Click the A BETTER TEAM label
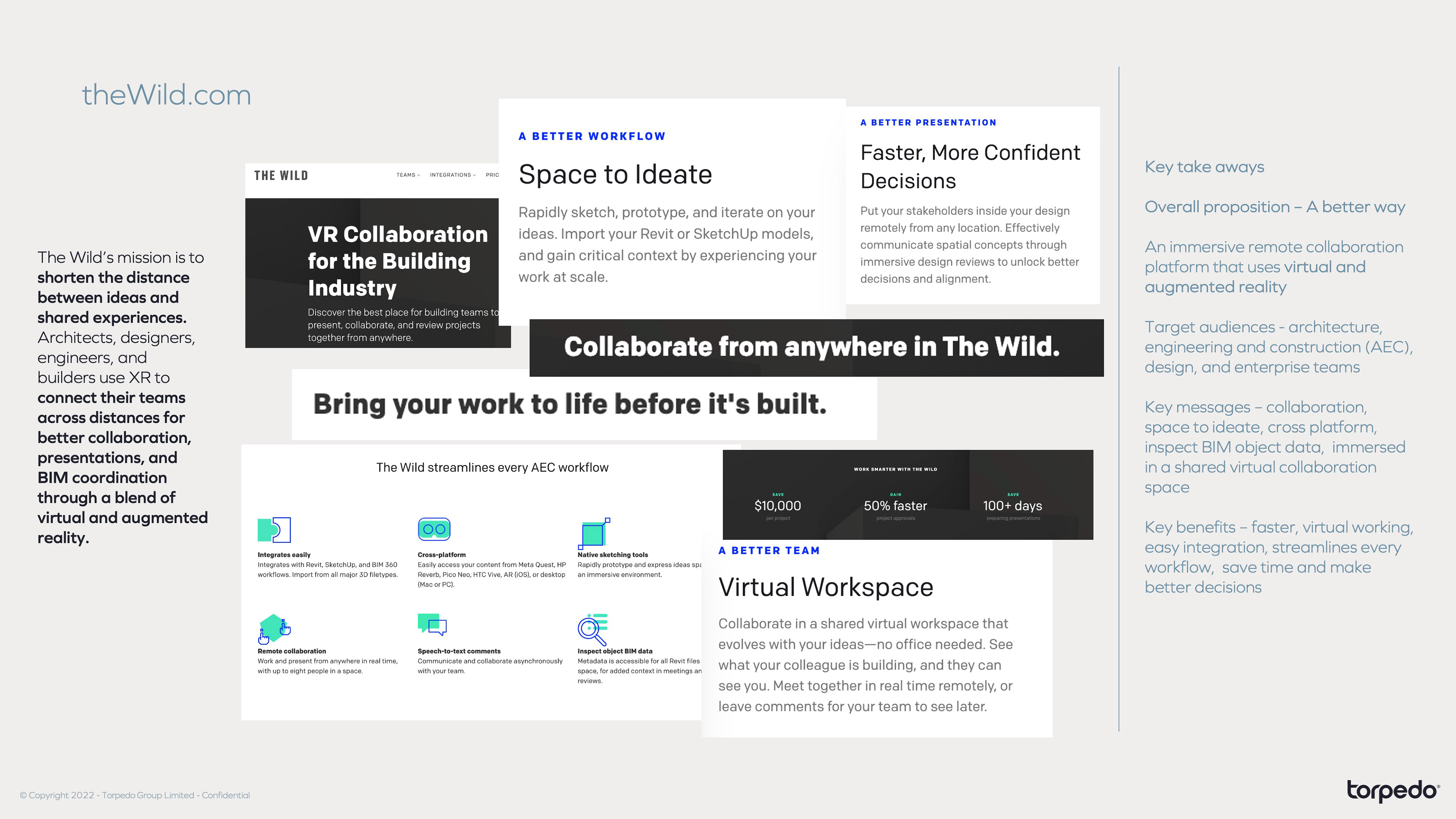 769,551
